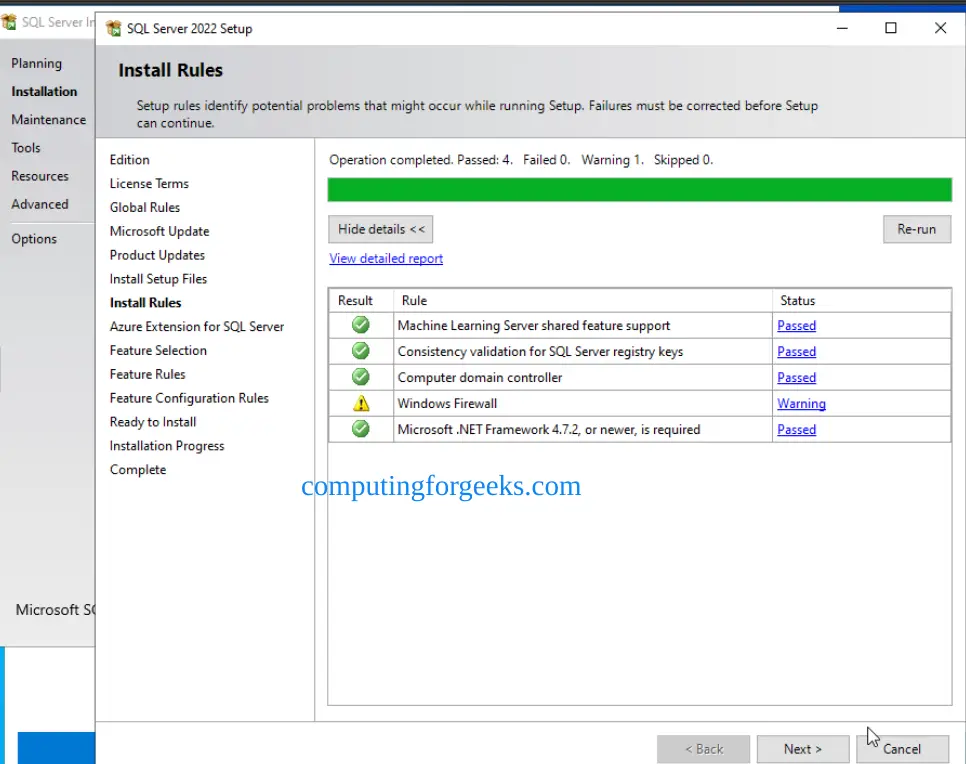Click green check icon for Machine Learning Server rule
This screenshot has height=764, width=966.
tap(360, 325)
